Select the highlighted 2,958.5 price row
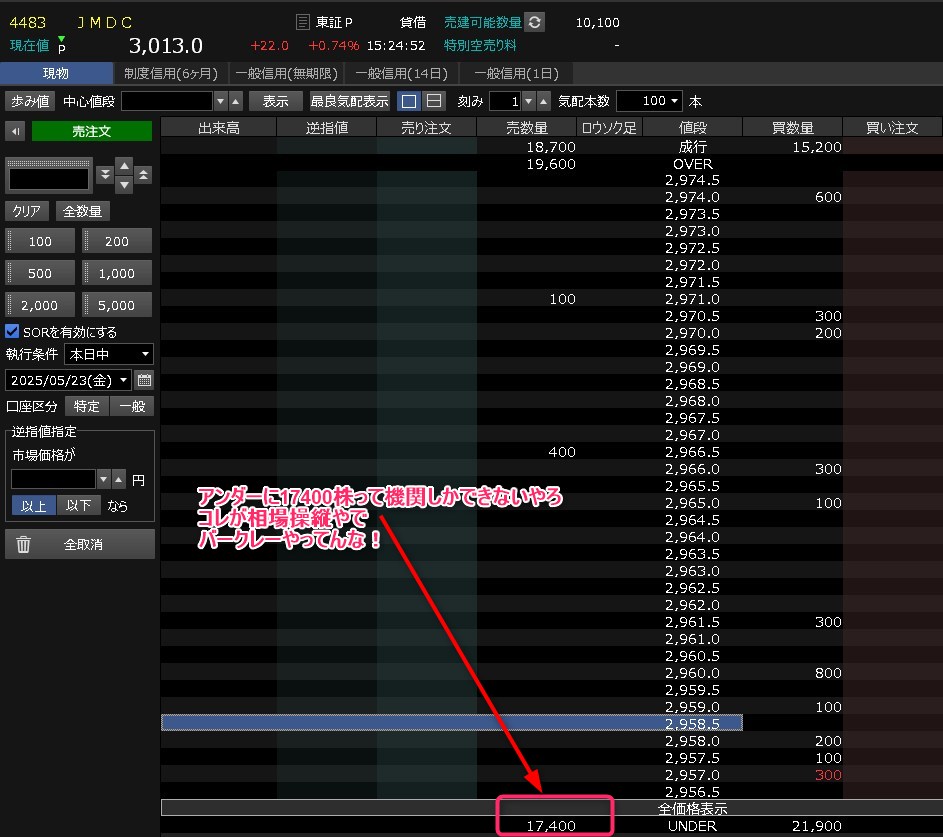Image resolution: width=943 pixels, height=837 pixels. 452,723
